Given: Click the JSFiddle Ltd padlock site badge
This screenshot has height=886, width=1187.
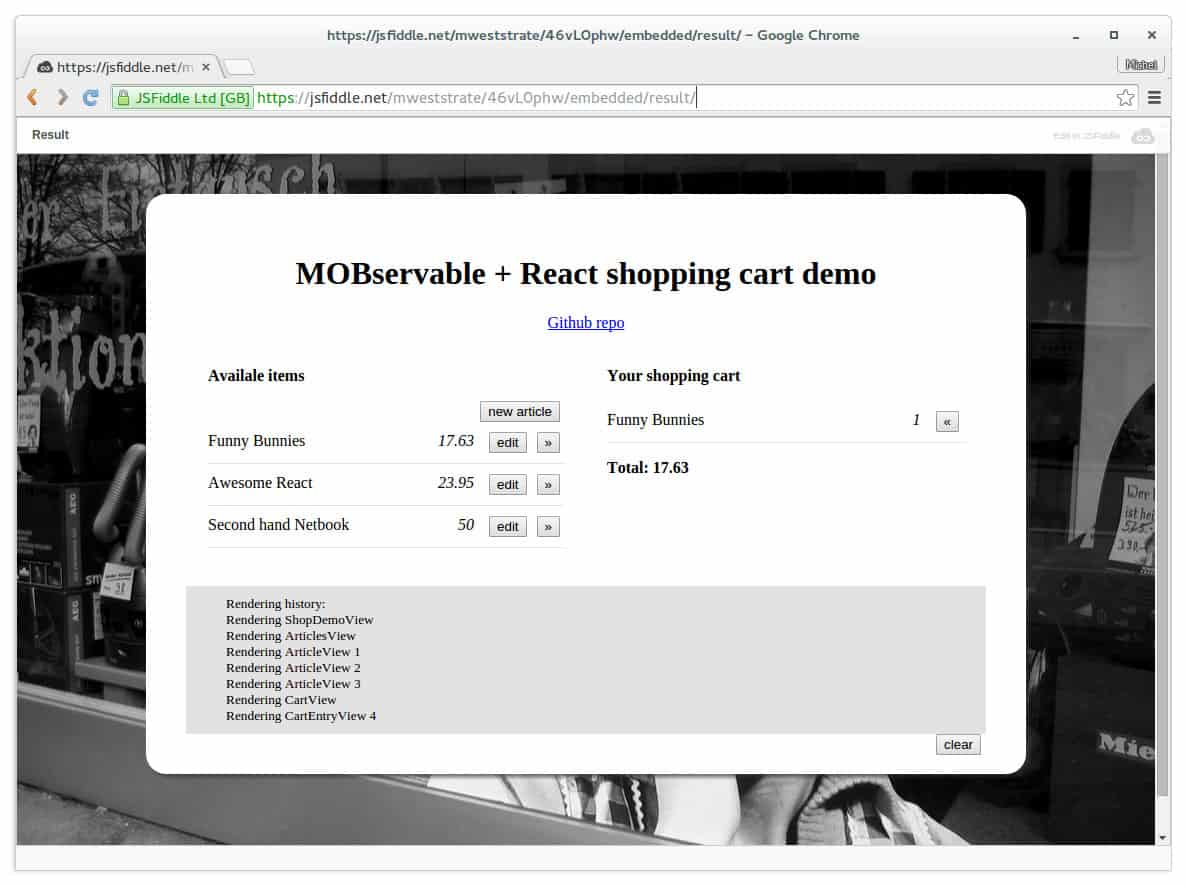Looking at the screenshot, I should [183, 97].
